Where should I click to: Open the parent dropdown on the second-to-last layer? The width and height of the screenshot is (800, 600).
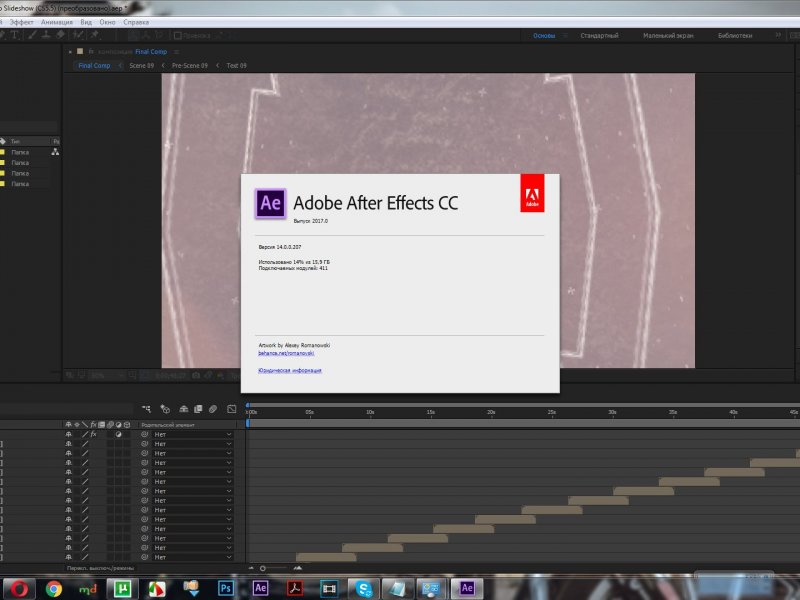tap(192, 547)
